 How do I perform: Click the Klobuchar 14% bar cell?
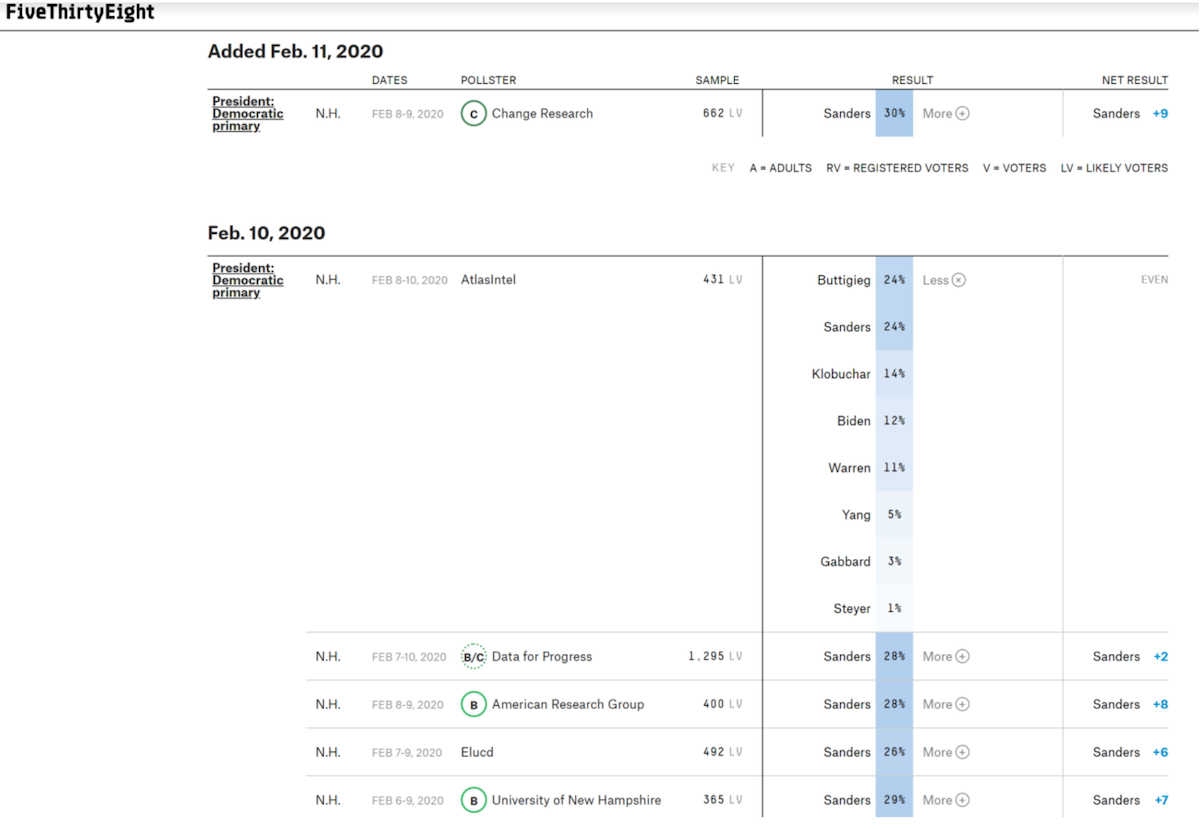click(894, 374)
